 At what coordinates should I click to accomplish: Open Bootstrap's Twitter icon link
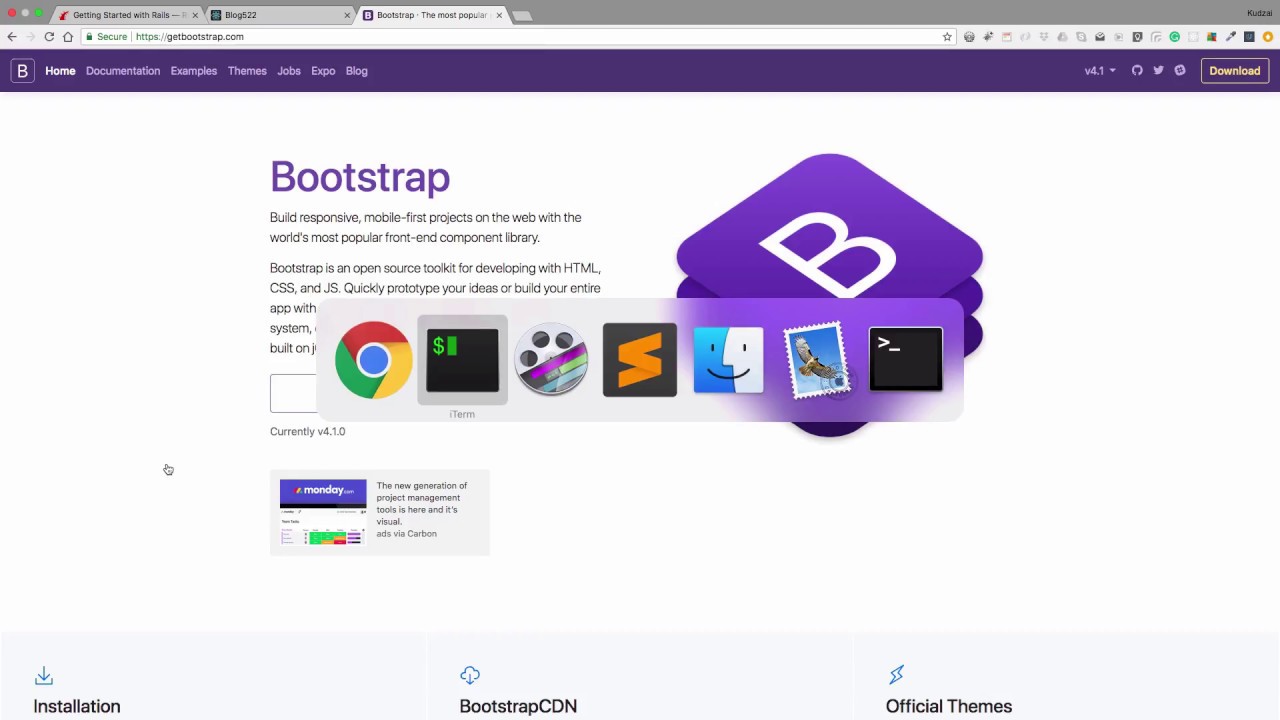click(x=1158, y=71)
